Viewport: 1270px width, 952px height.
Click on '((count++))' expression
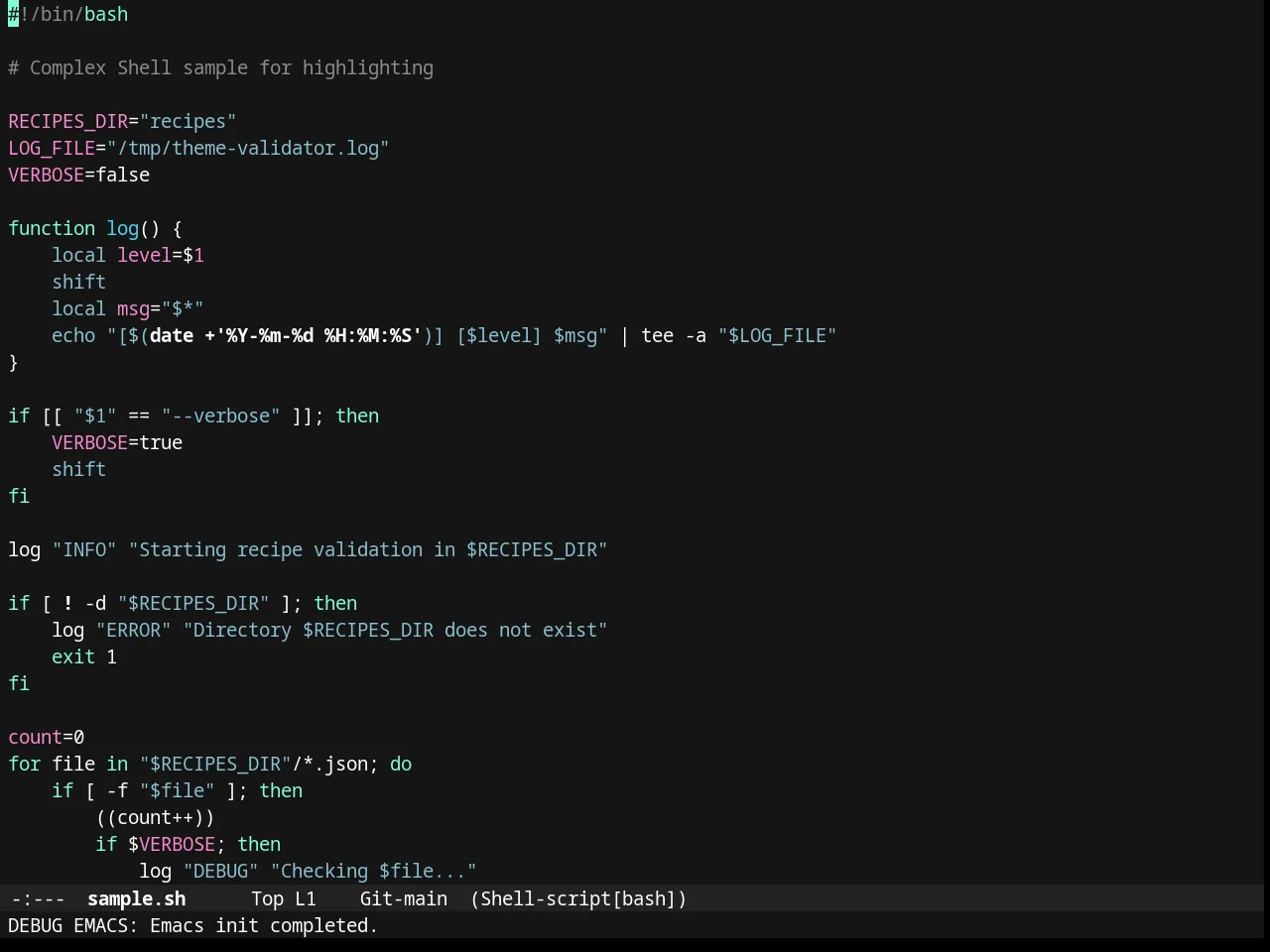pos(155,817)
